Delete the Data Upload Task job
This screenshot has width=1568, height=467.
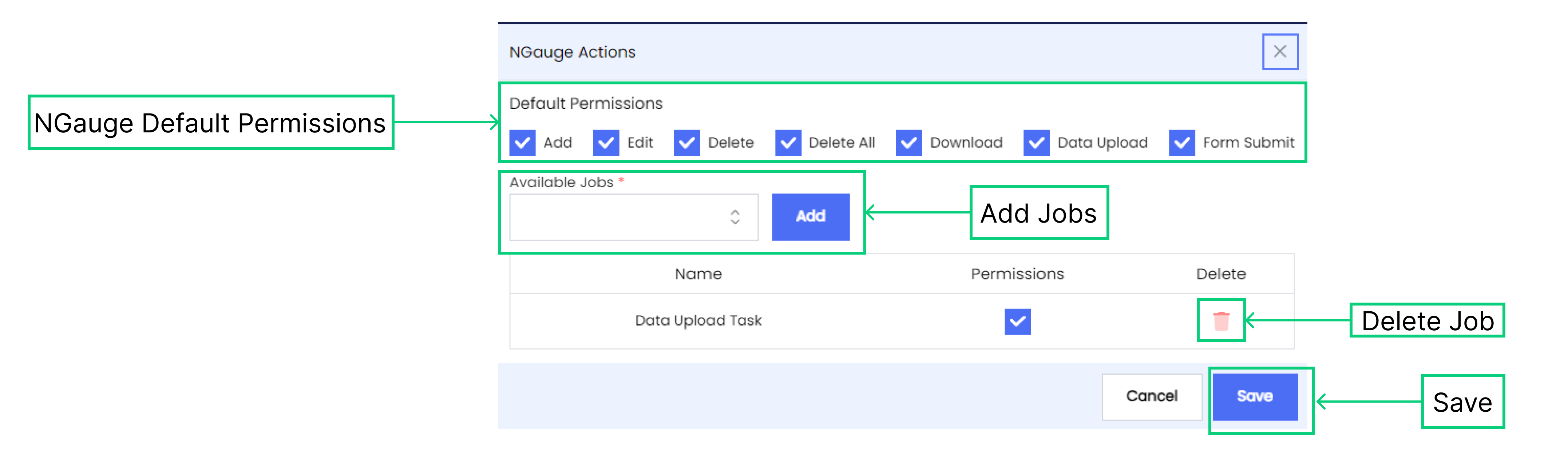[1220, 320]
